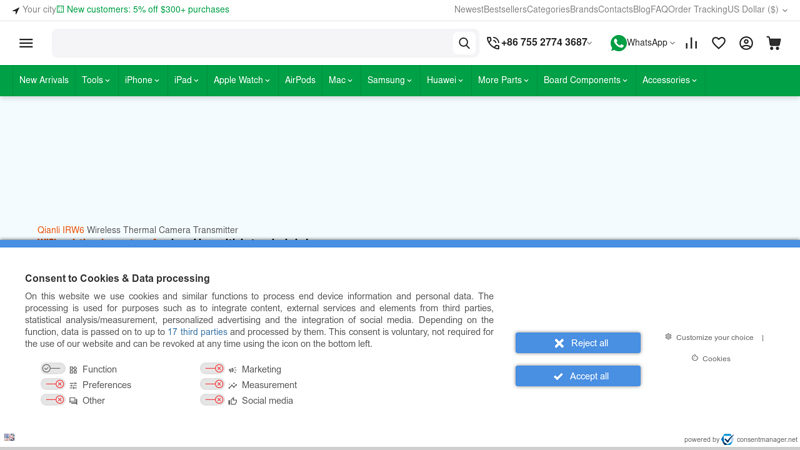Click inside the product search field
The width and height of the screenshot is (800, 450).
click(x=253, y=43)
